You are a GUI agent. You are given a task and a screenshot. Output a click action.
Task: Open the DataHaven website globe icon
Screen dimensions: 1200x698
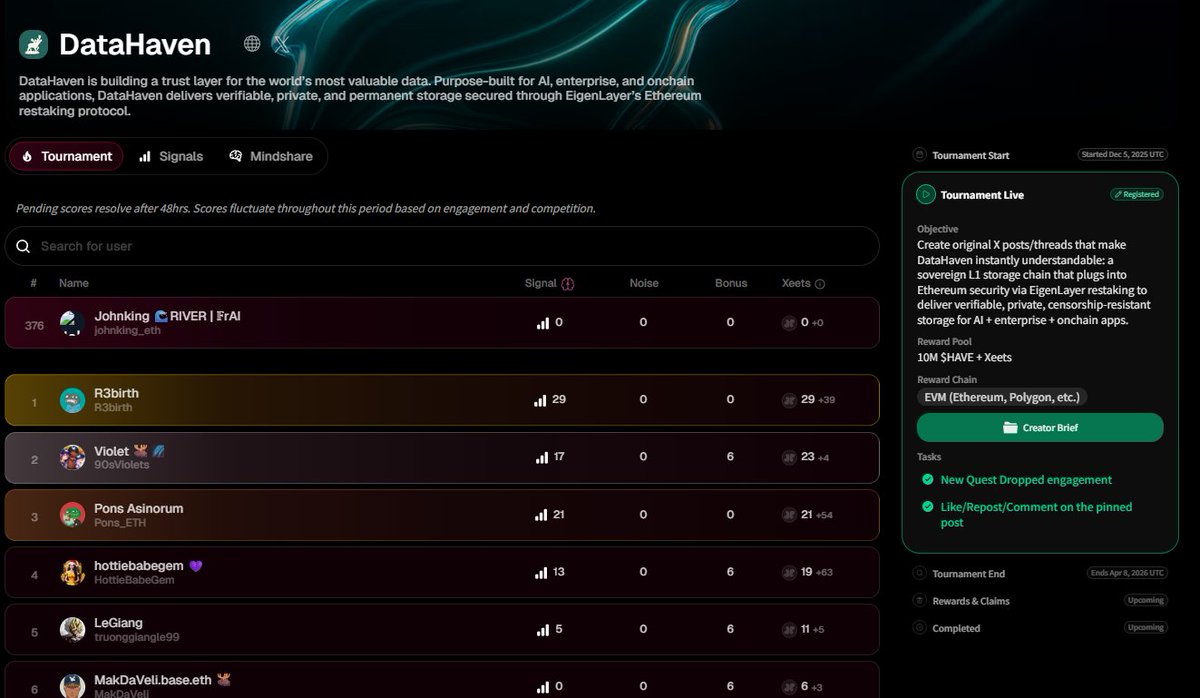(252, 44)
